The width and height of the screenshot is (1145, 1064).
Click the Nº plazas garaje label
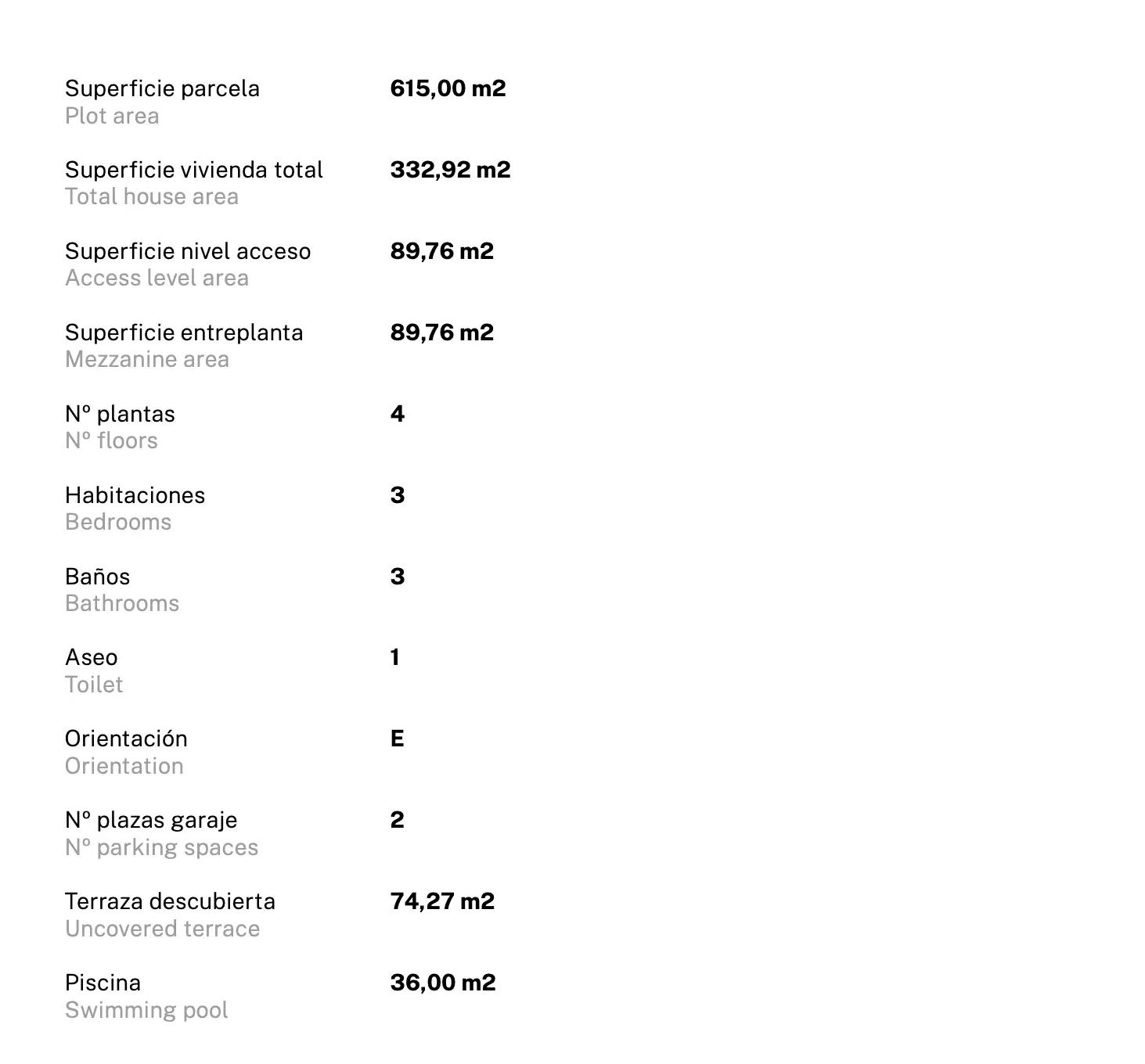coord(151,821)
